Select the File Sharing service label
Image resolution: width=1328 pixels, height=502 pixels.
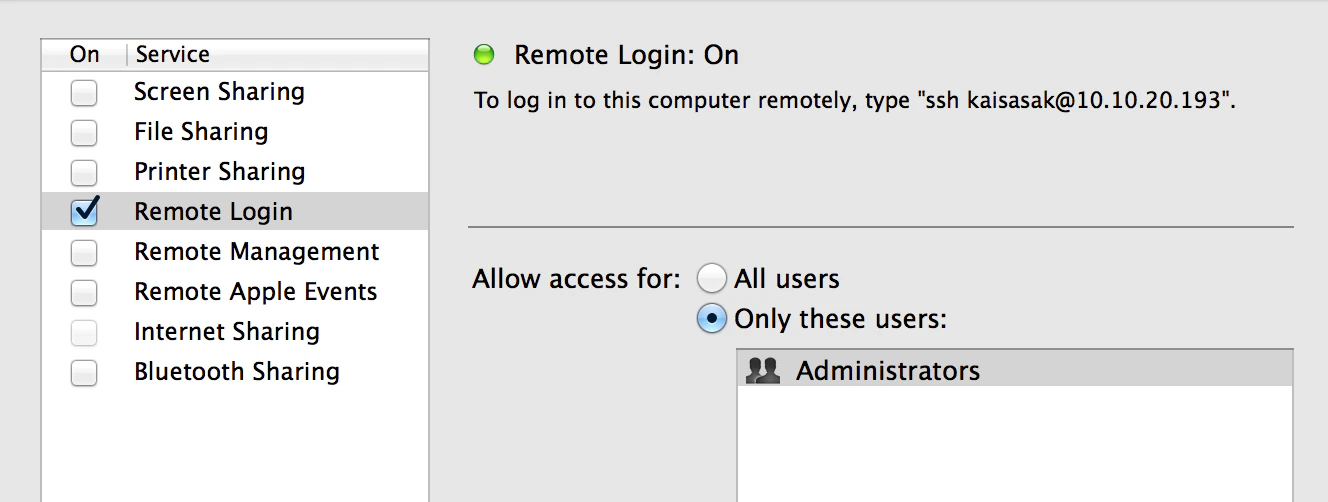tap(201, 132)
